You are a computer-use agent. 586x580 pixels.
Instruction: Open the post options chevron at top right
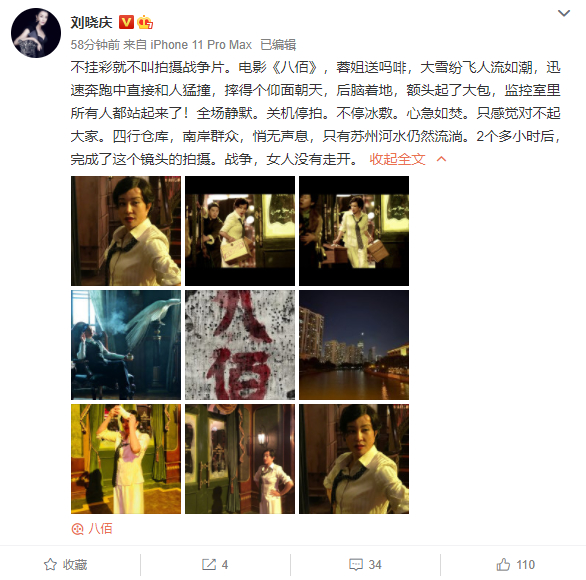tap(564, 13)
